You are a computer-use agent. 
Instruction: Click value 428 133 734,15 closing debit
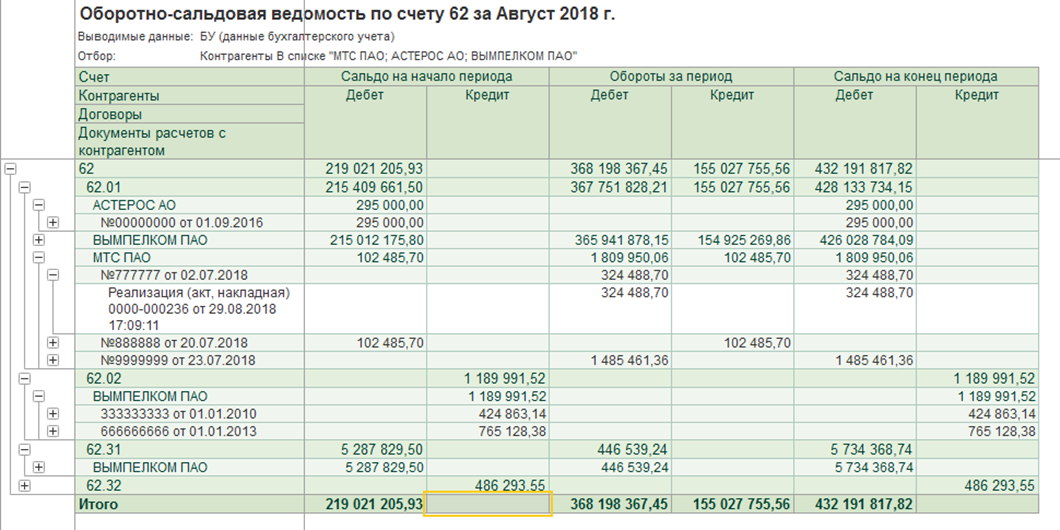pos(864,187)
